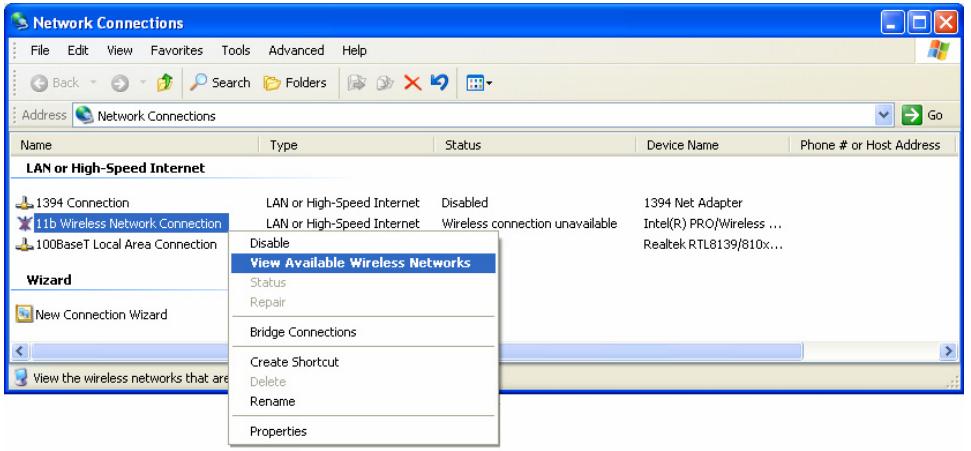Viewport: 971px width, 451px height.
Task: Click the horizontal scrollbar left arrow
Action: [20, 351]
